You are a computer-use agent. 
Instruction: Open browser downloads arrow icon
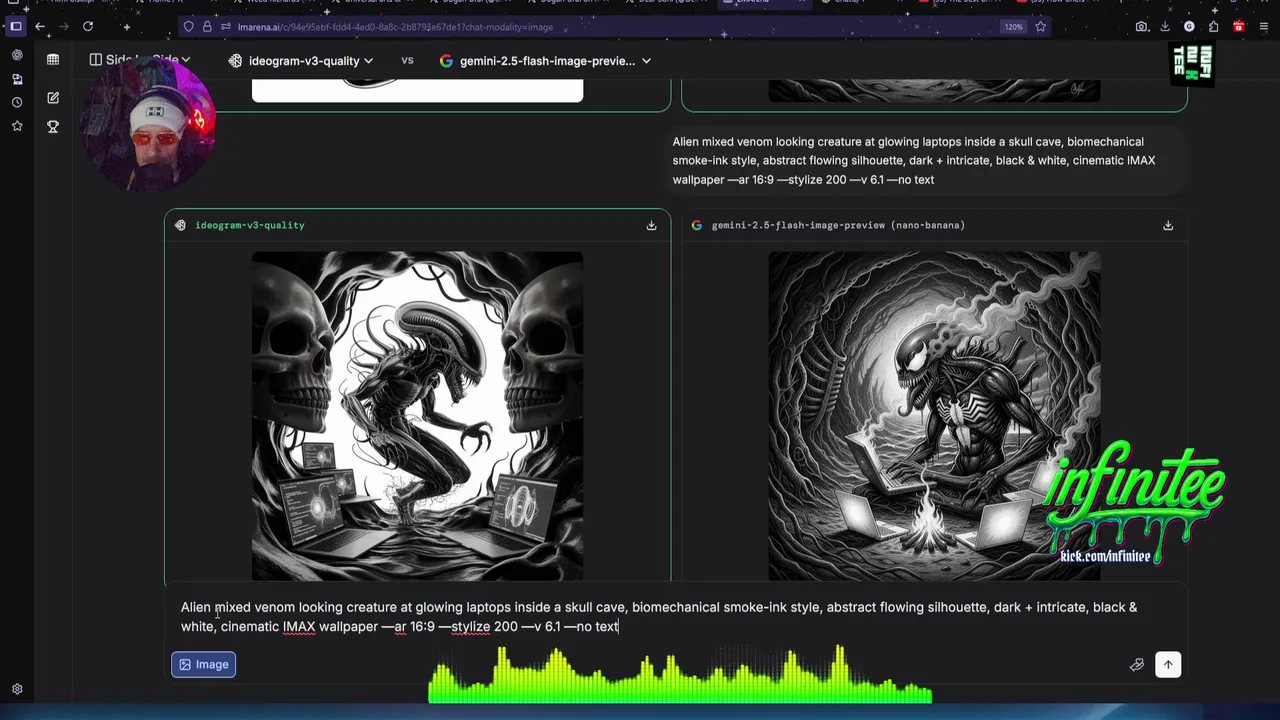(1165, 27)
